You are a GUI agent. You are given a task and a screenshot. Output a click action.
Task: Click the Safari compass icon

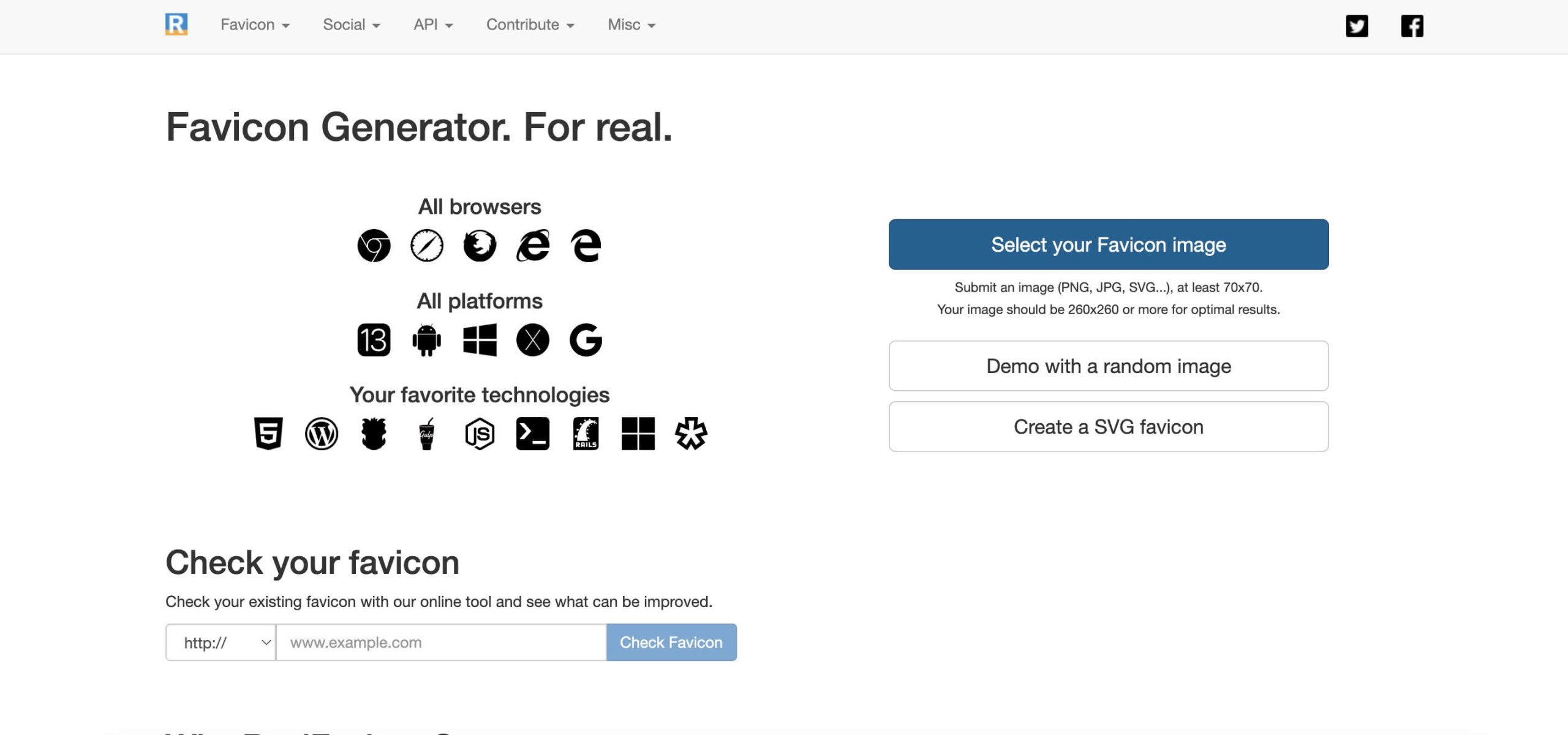click(x=427, y=246)
